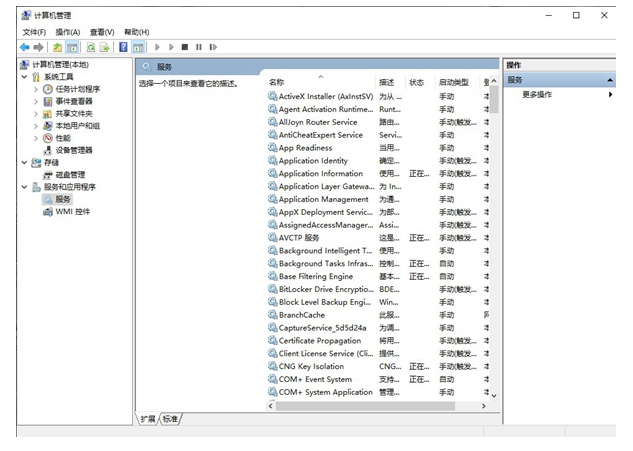633x451 pixels.
Task: Open the 查看(V) menu
Action: click(102, 32)
